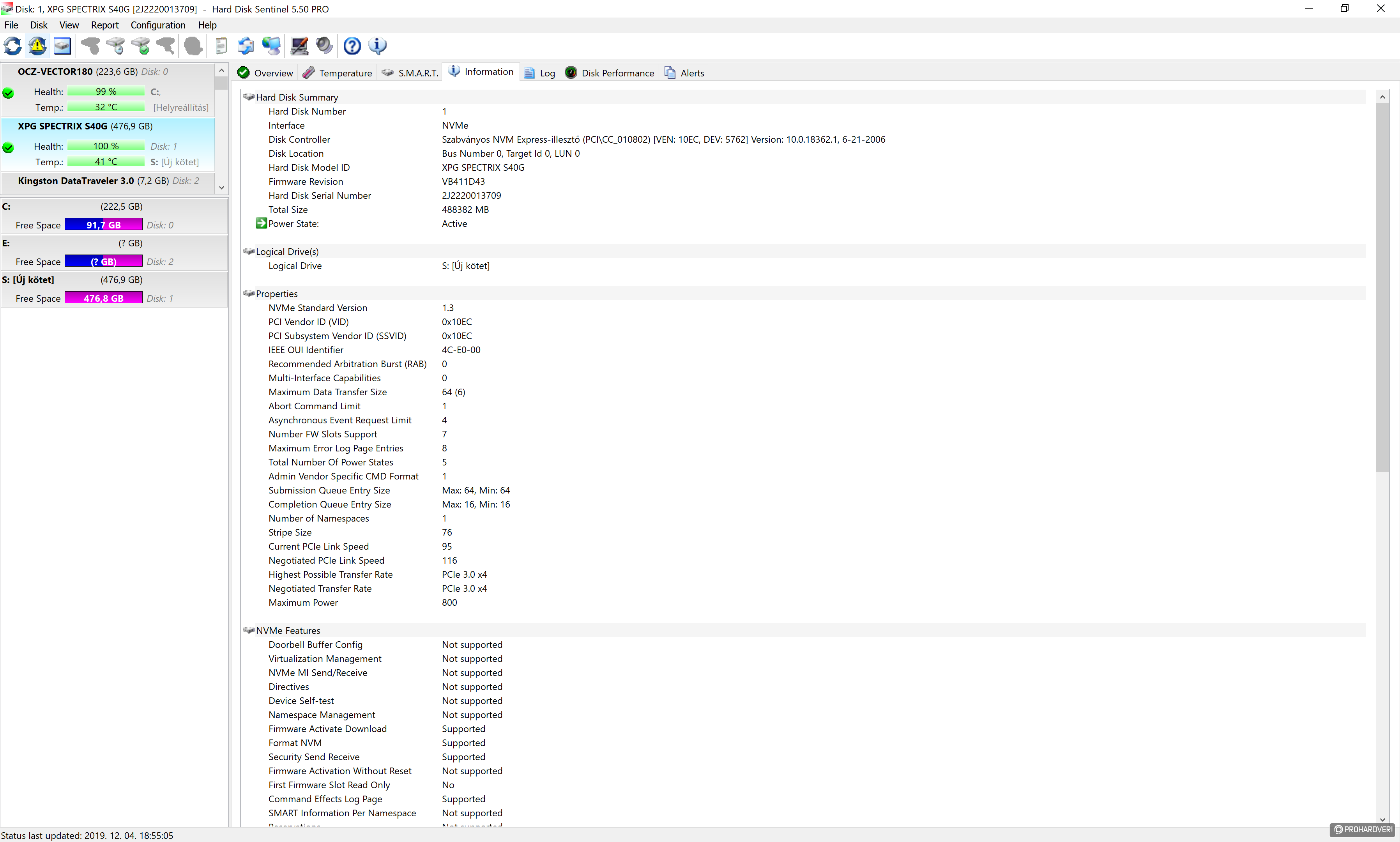Click the Hard Disk Summary section icon
The height and width of the screenshot is (842, 1400).
[248, 97]
